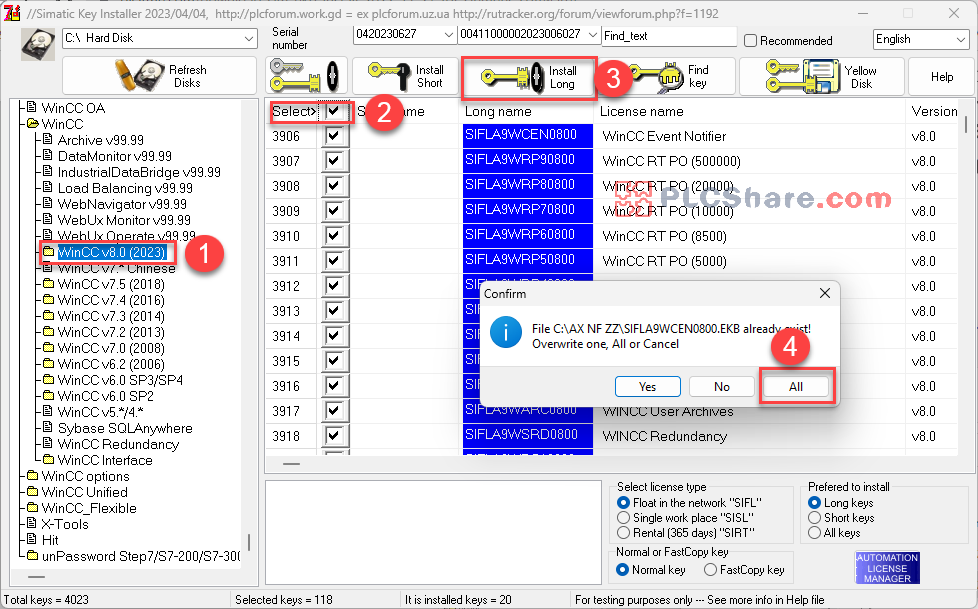Open the Automation License Manager icon

[x=887, y=568]
